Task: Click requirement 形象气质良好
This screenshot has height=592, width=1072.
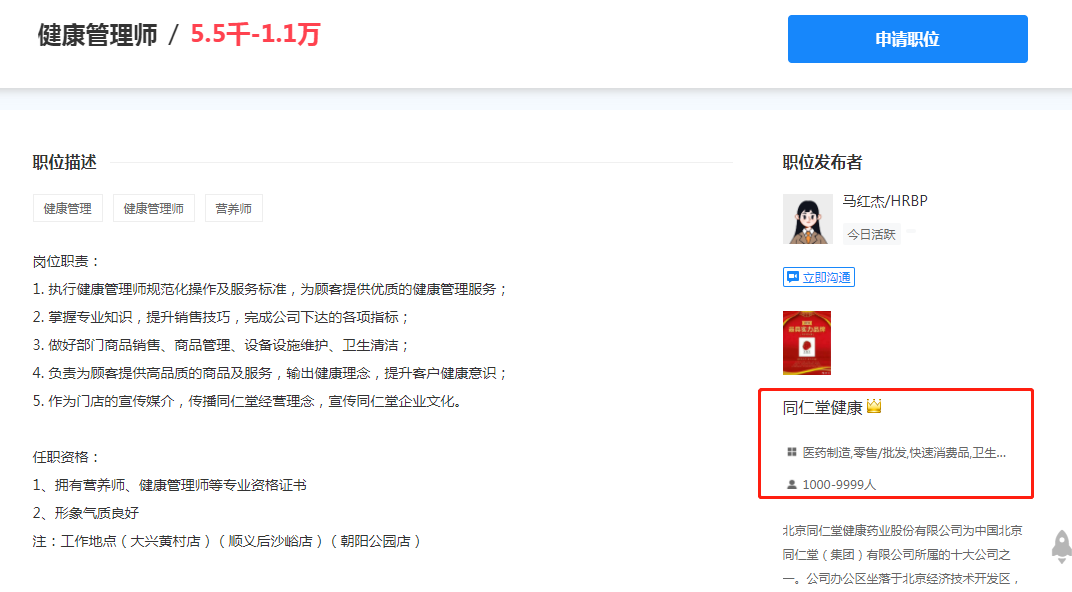Action: [x=86, y=513]
